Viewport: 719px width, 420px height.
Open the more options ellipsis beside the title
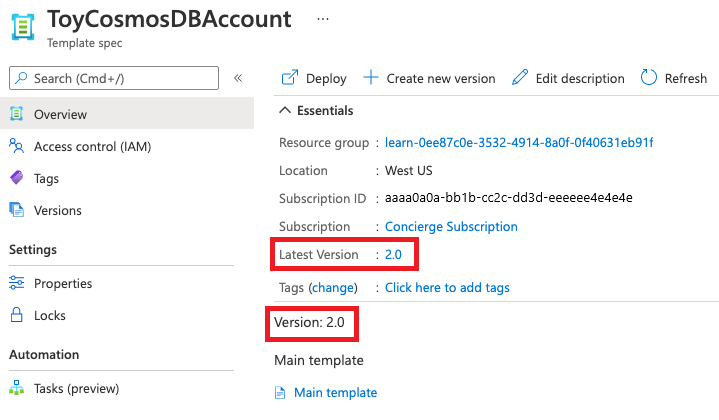click(323, 19)
